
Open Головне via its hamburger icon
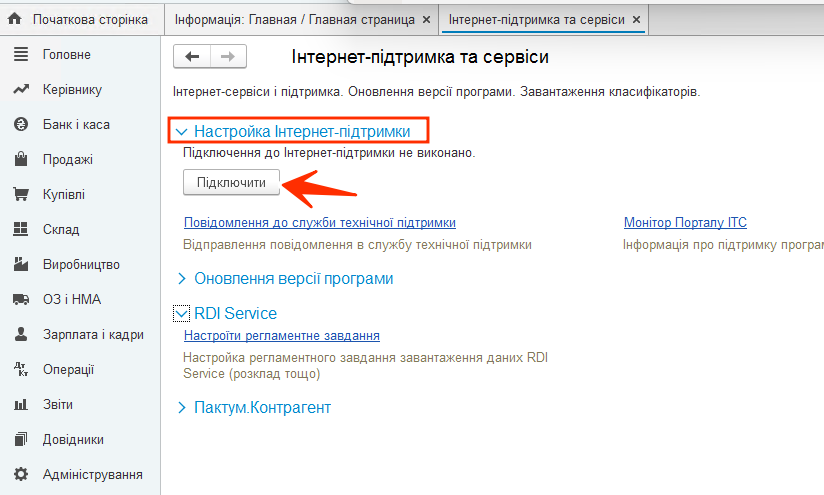[x=20, y=55]
